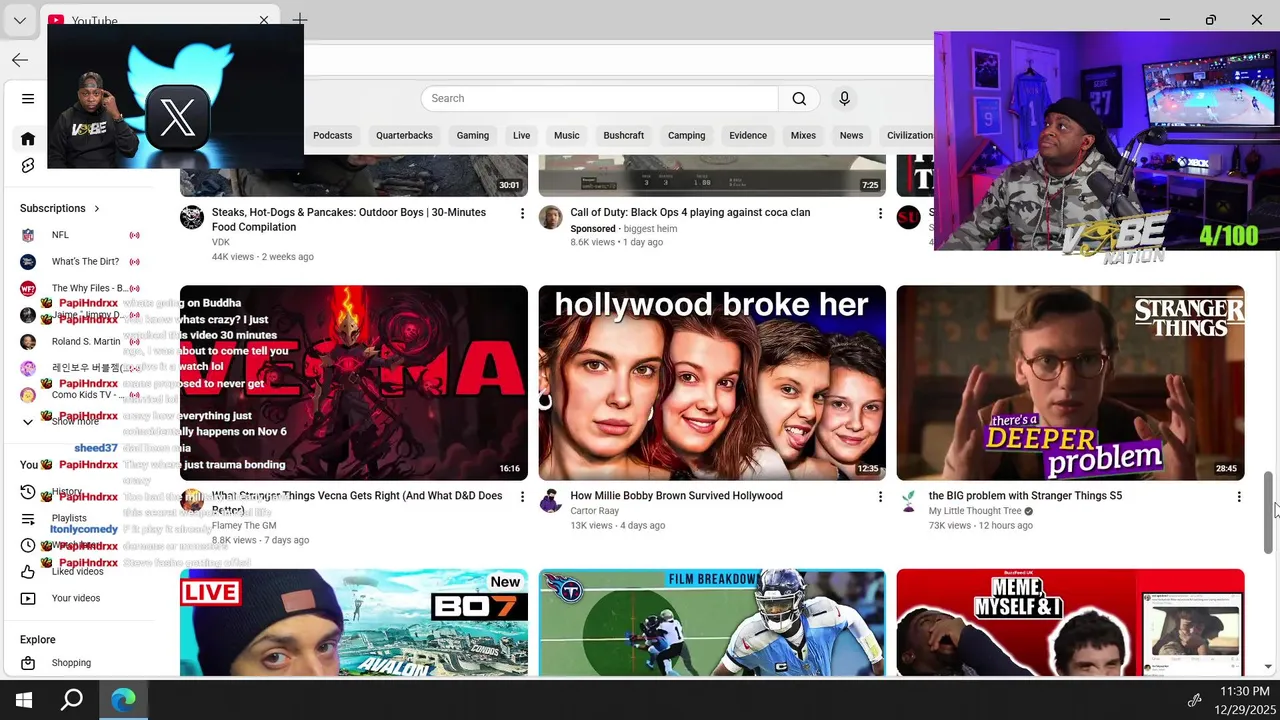
Task: Open the LIVE BO7 Avalon thumbnail
Action: coord(354,623)
